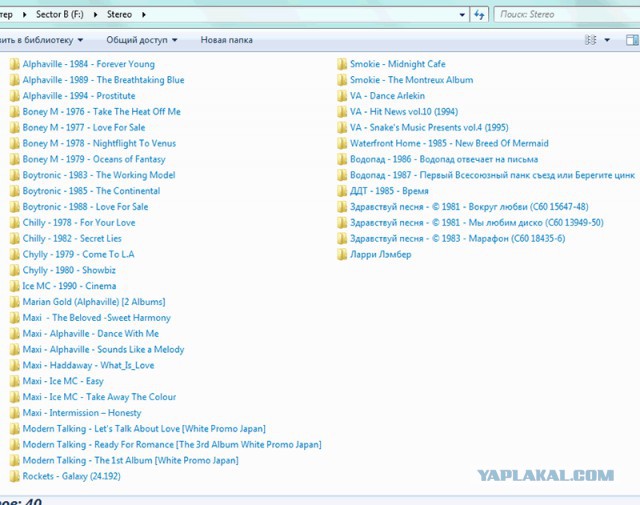Select VA - Hit News vol.10 (1994) folder
This screenshot has width=640, height=505.
[x=404, y=112]
